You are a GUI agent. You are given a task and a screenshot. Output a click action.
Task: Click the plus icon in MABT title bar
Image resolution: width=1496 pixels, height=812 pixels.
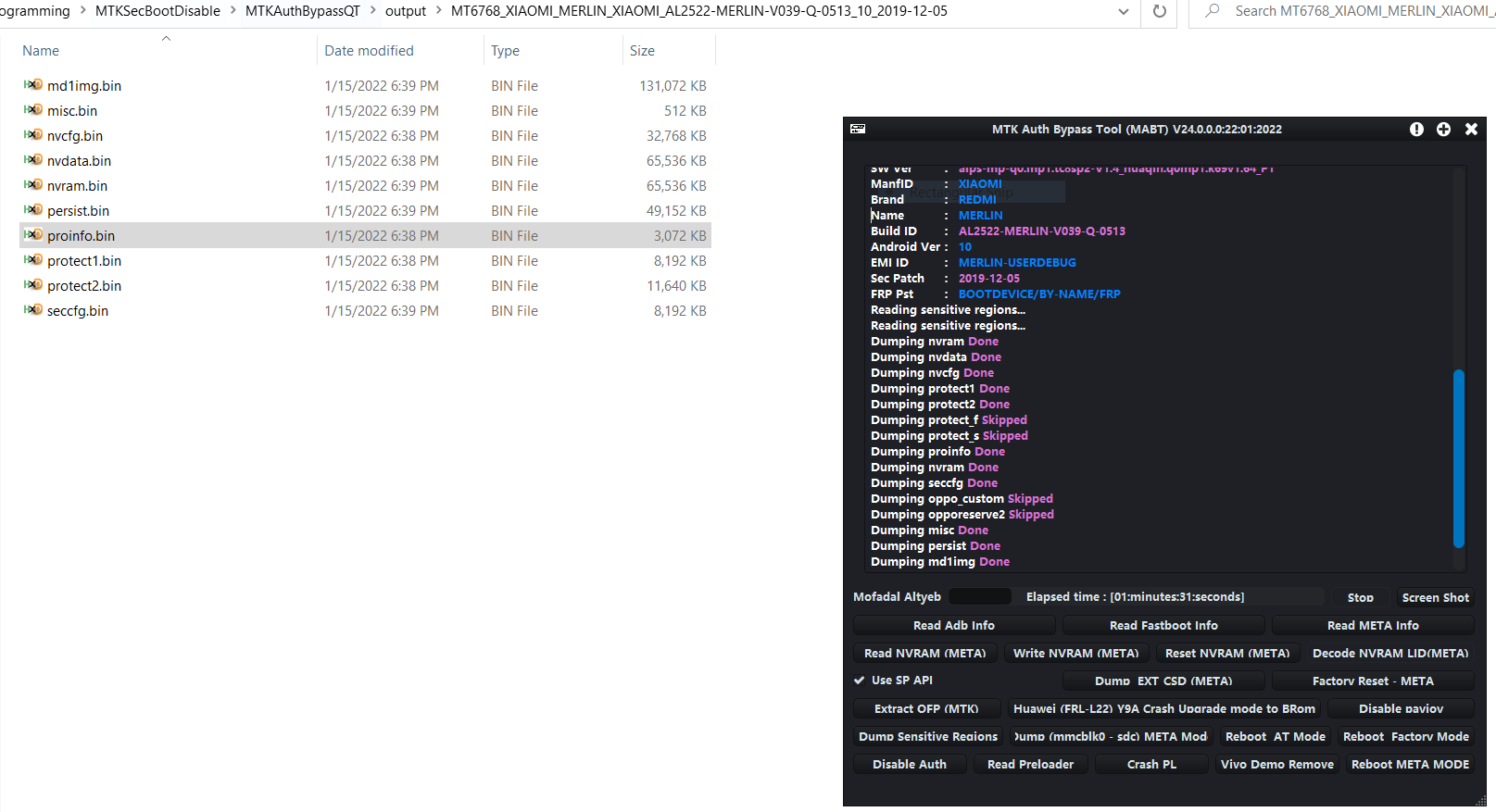pyautogui.click(x=1443, y=130)
